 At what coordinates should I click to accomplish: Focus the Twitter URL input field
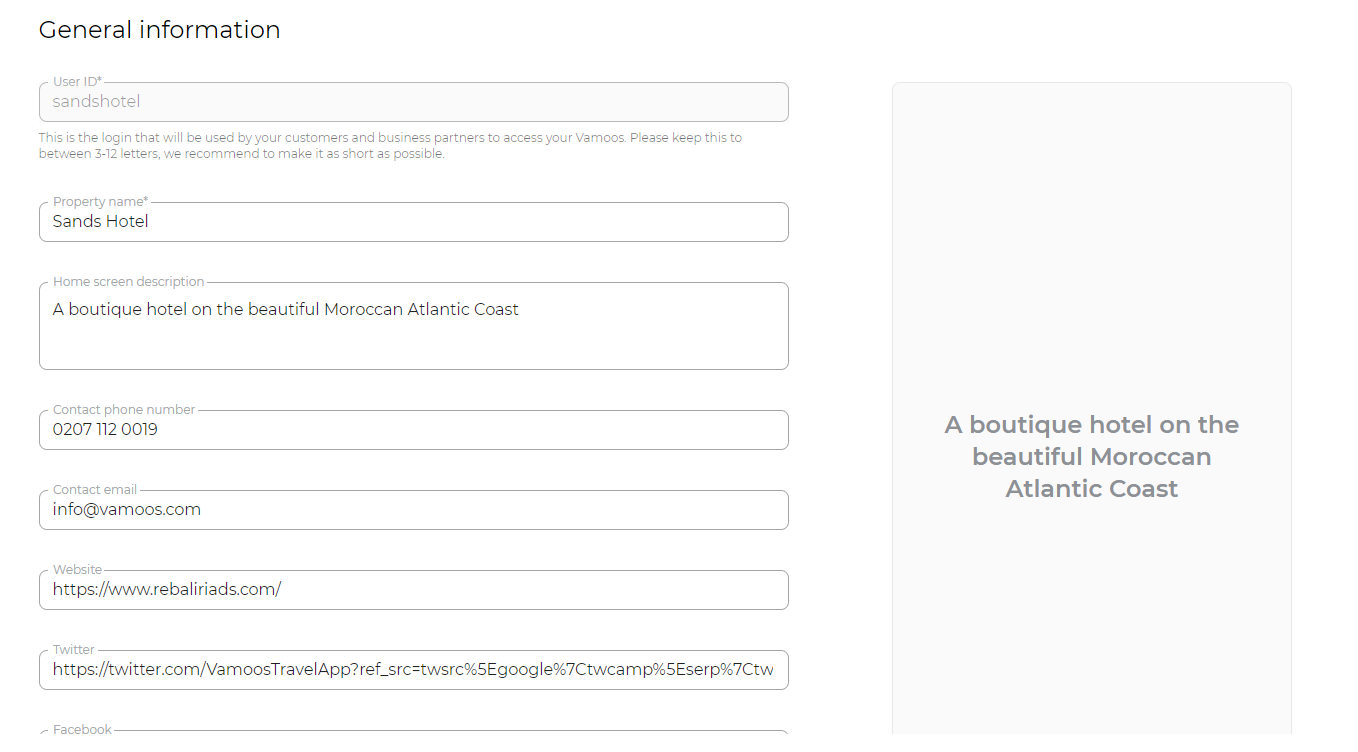coord(413,670)
